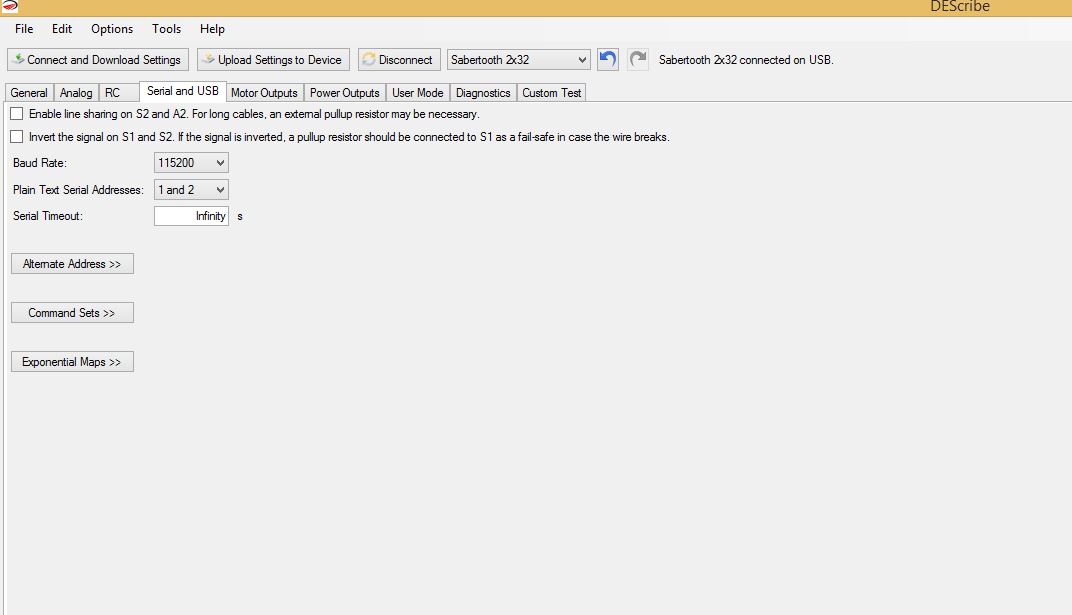
Task: Select the Custom Test tab
Action: coord(551,93)
